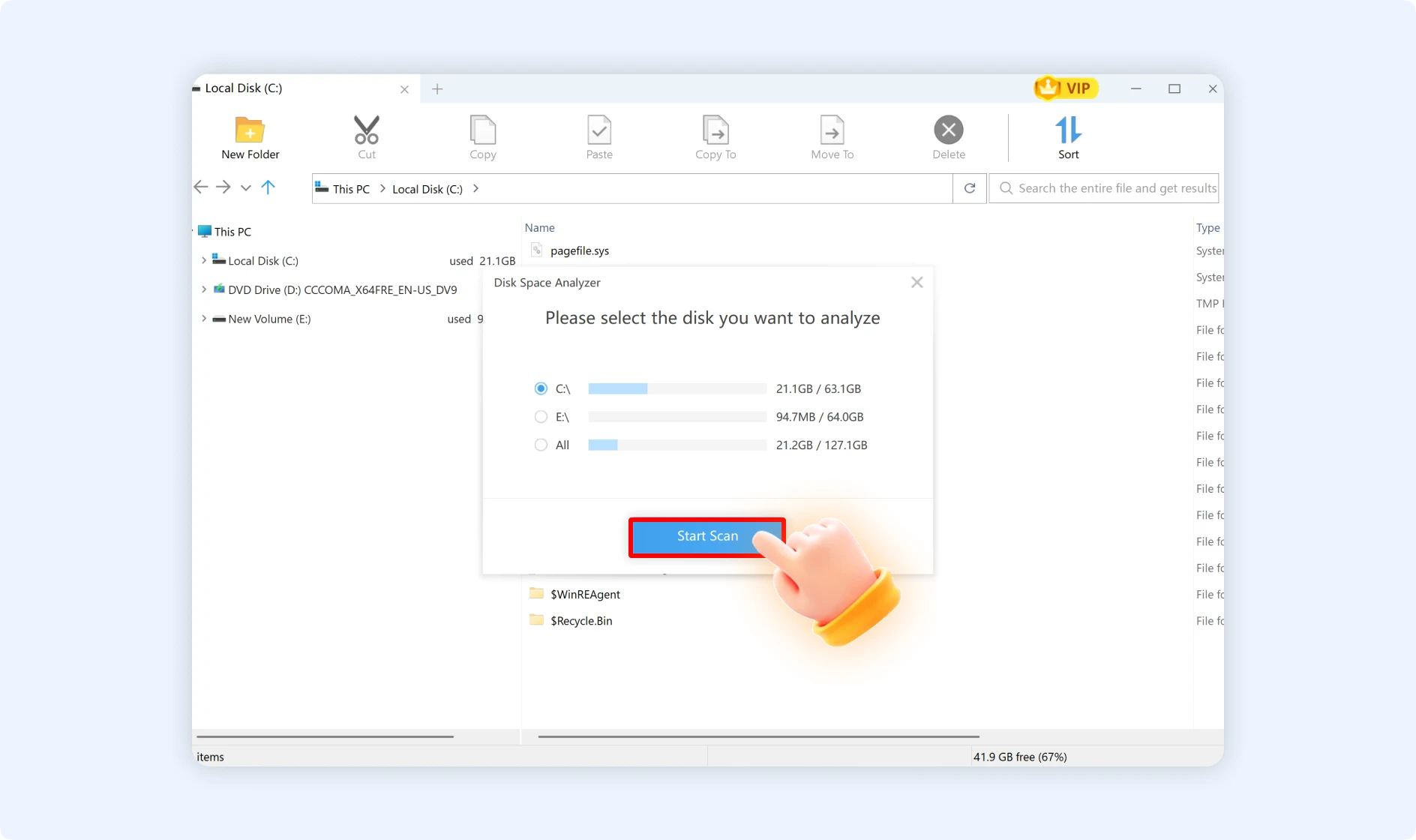The height and width of the screenshot is (840, 1416).
Task: Expand the Local Disk (C:) tree item
Action: (203, 260)
